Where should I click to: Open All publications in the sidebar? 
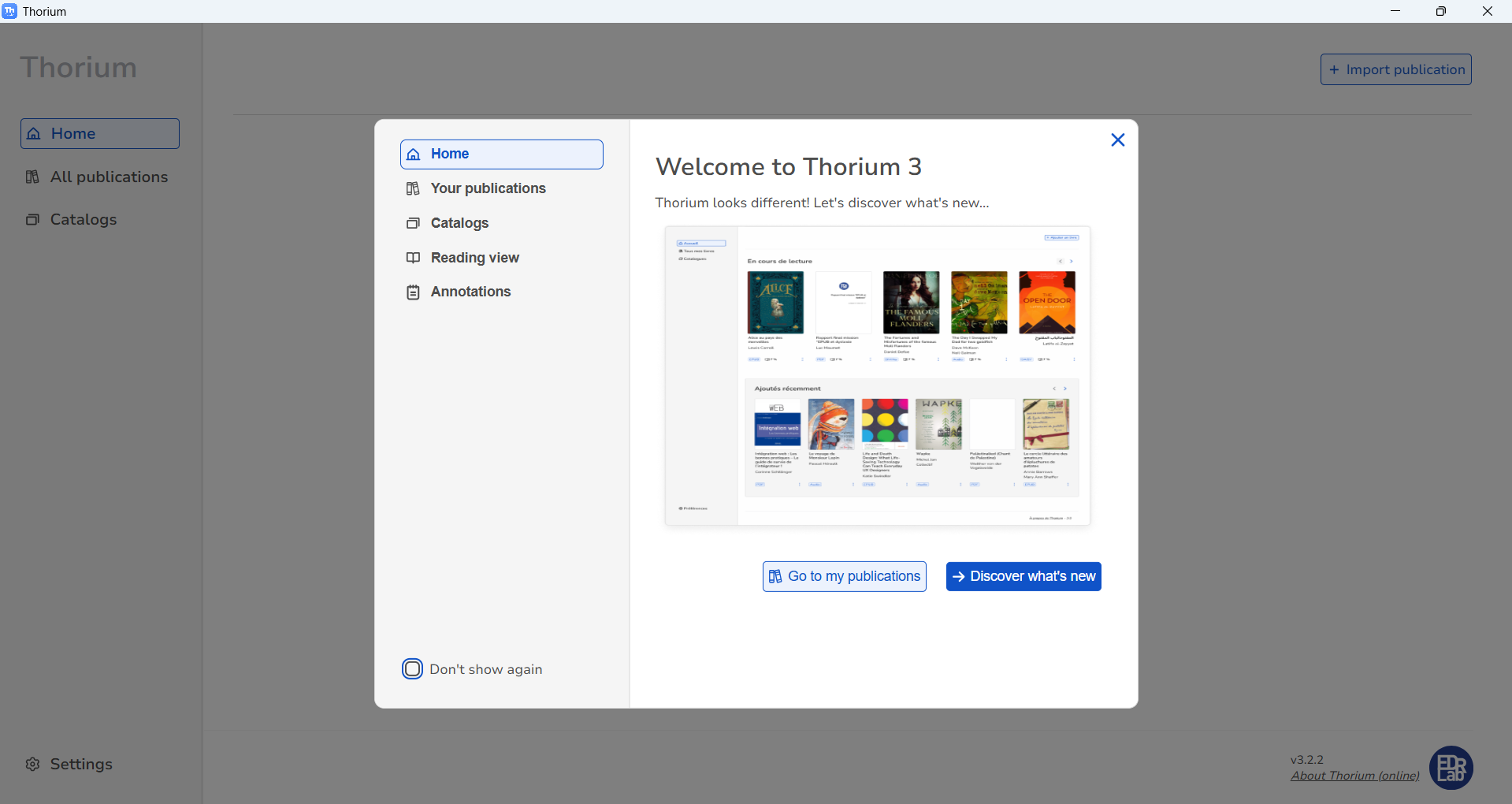(109, 177)
